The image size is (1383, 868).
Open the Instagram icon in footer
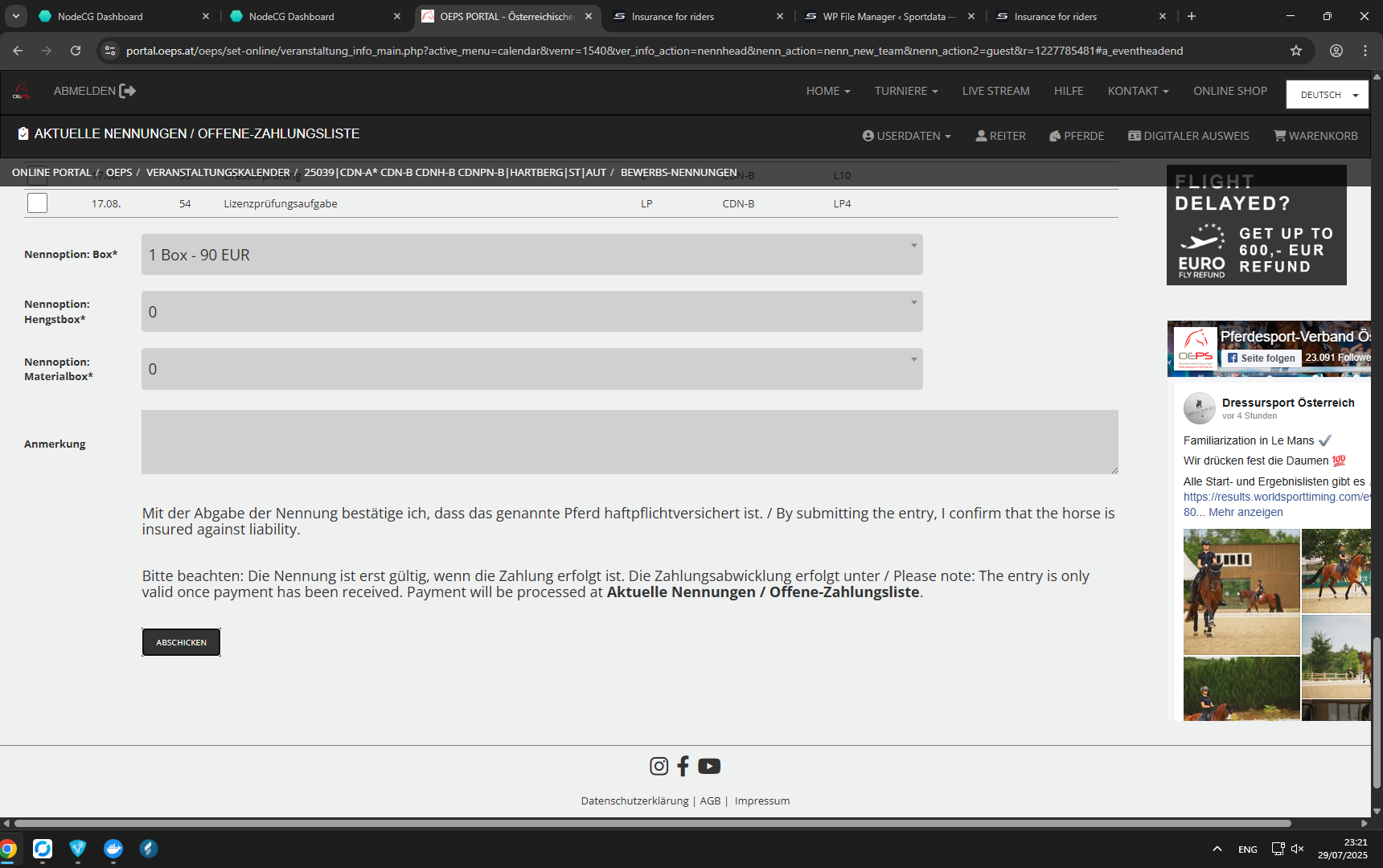click(x=659, y=766)
